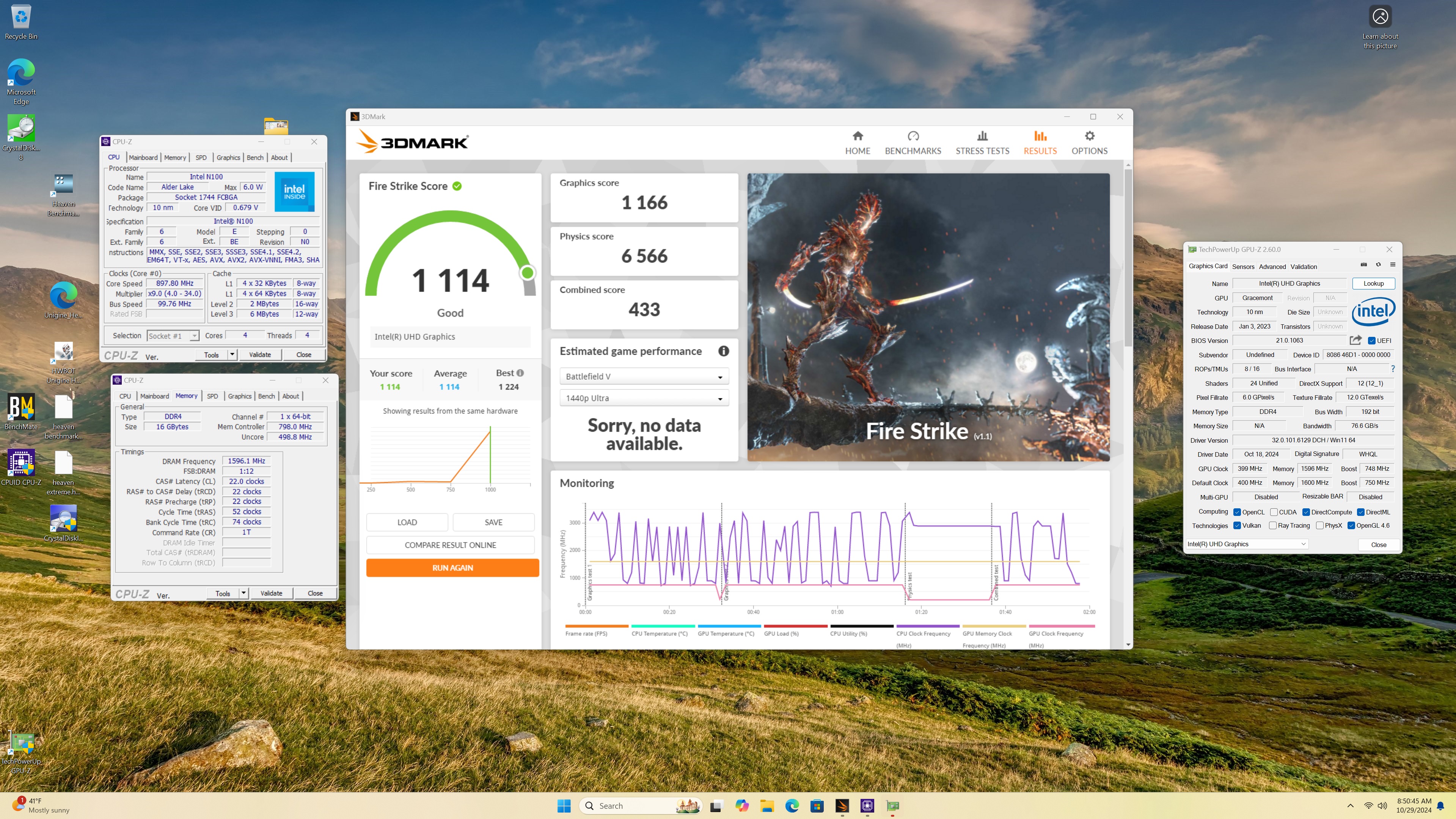Viewport: 1456px width, 819px height.
Task: Open Windows Start menu
Action: 564,806
